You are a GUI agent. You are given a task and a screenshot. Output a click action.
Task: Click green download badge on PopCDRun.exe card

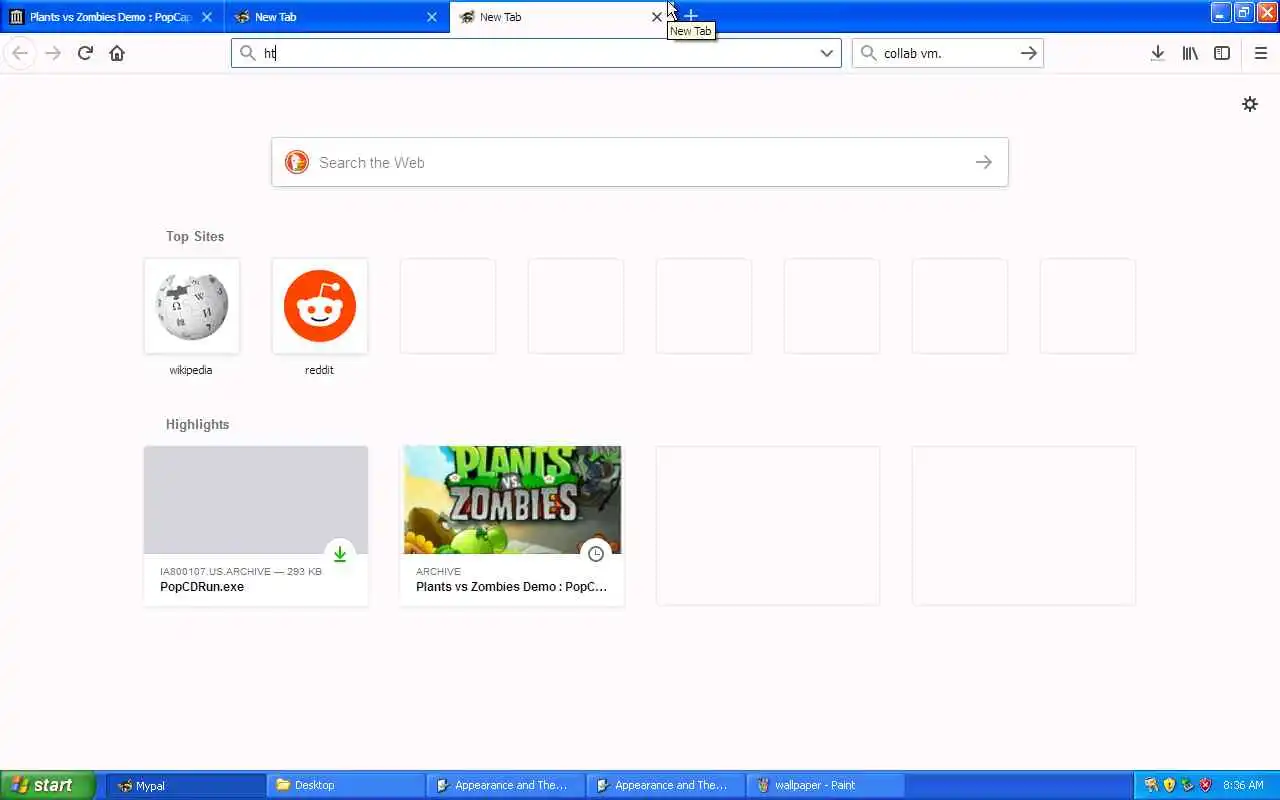(340, 554)
